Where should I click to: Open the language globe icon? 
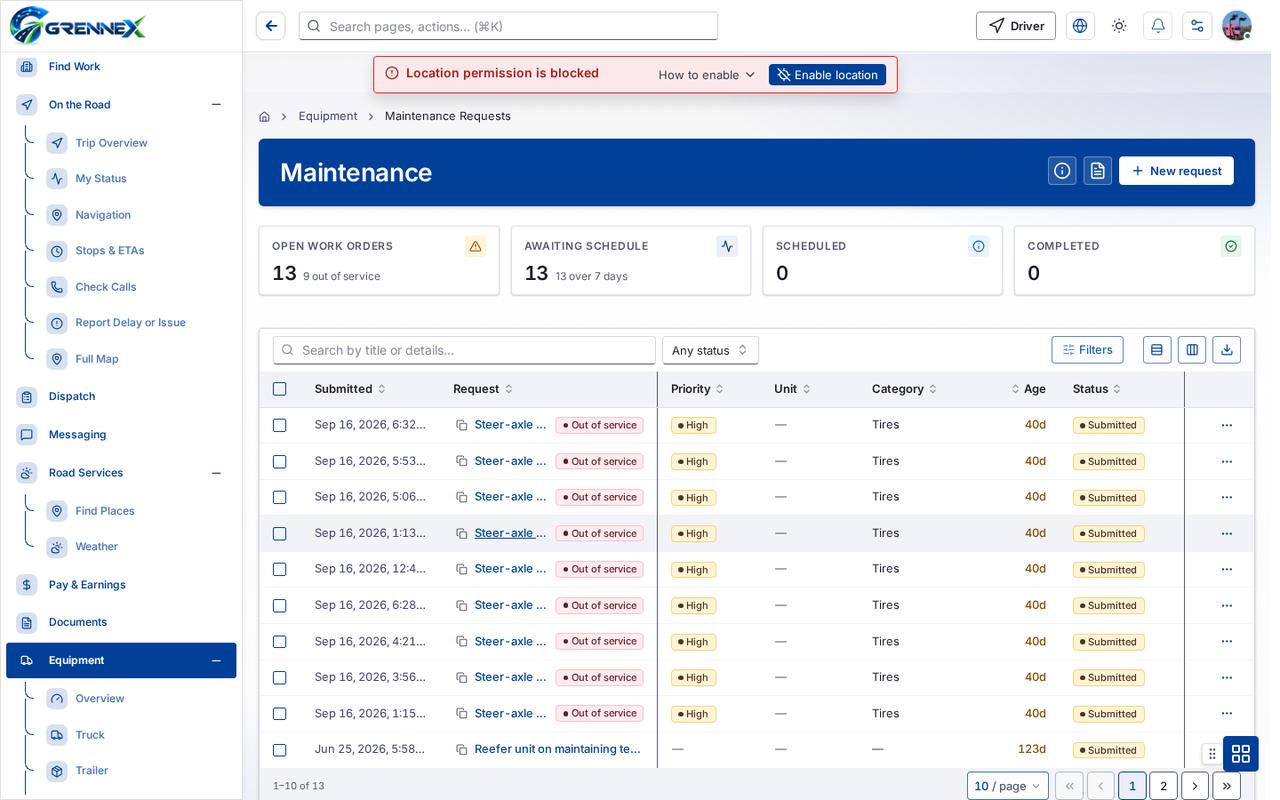coord(1080,26)
